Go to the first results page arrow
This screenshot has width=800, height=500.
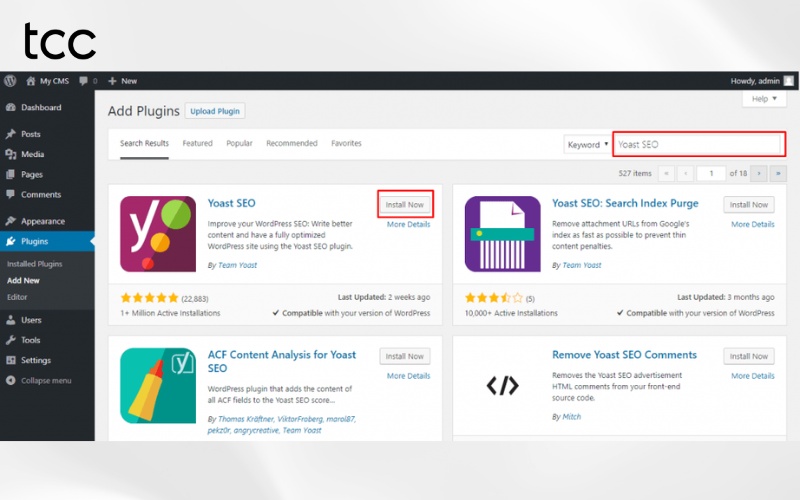coord(666,173)
